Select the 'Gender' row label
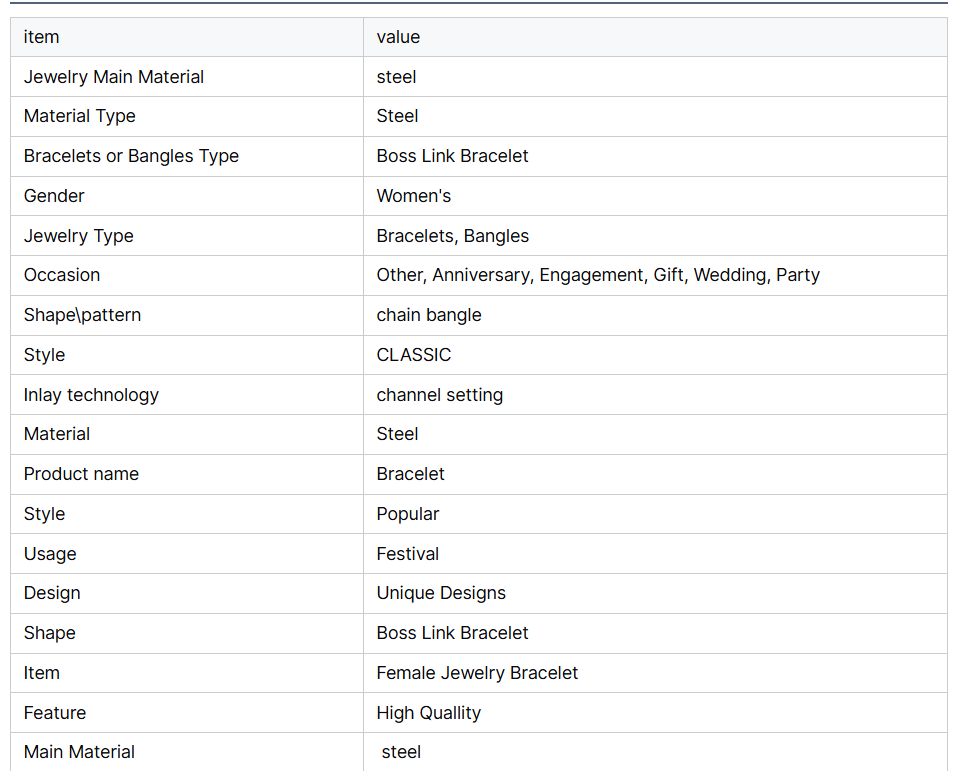 tap(54, 196)
